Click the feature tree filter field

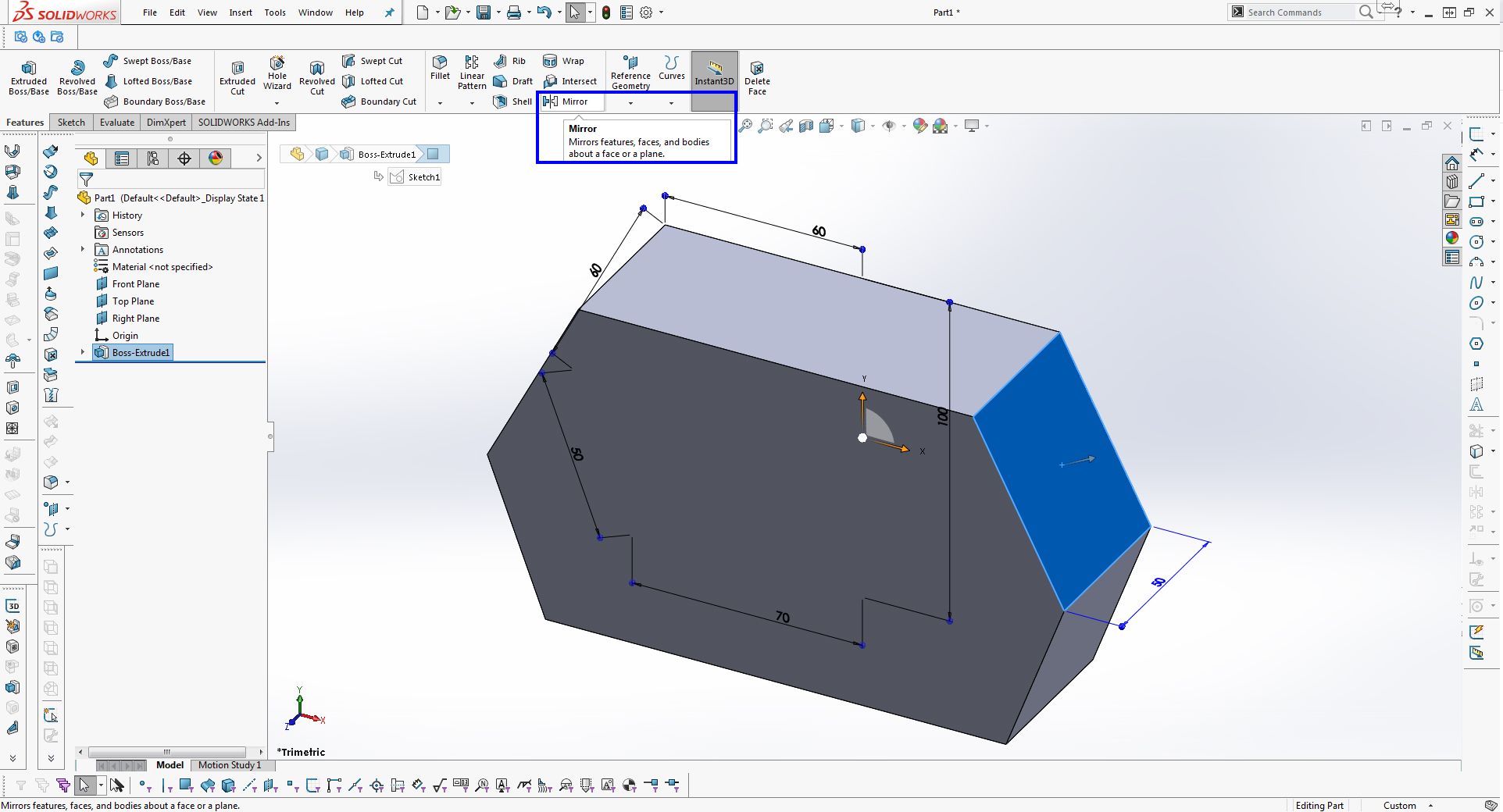click(x=171, y=180)
